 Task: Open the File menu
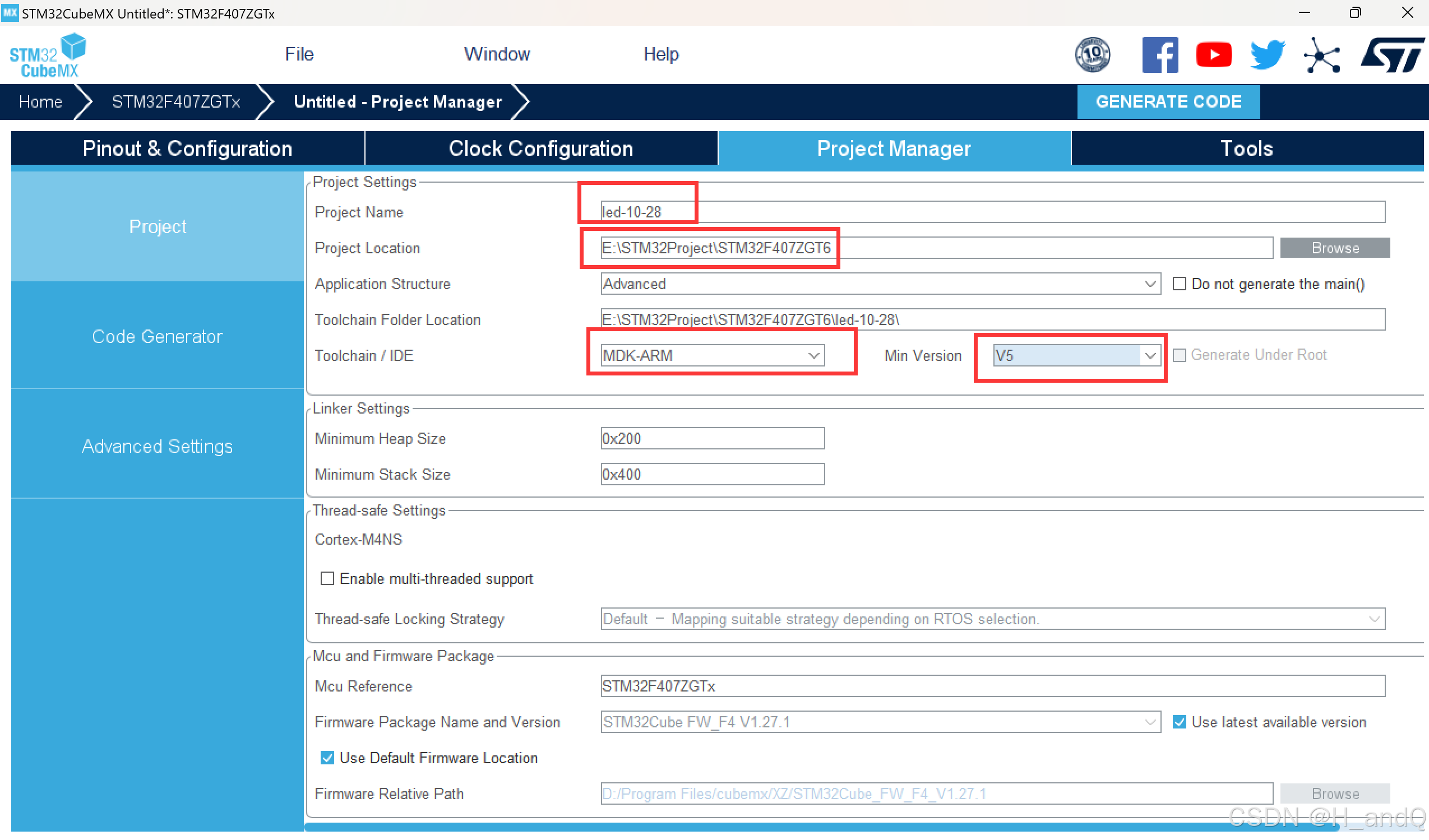pos(299,54)
